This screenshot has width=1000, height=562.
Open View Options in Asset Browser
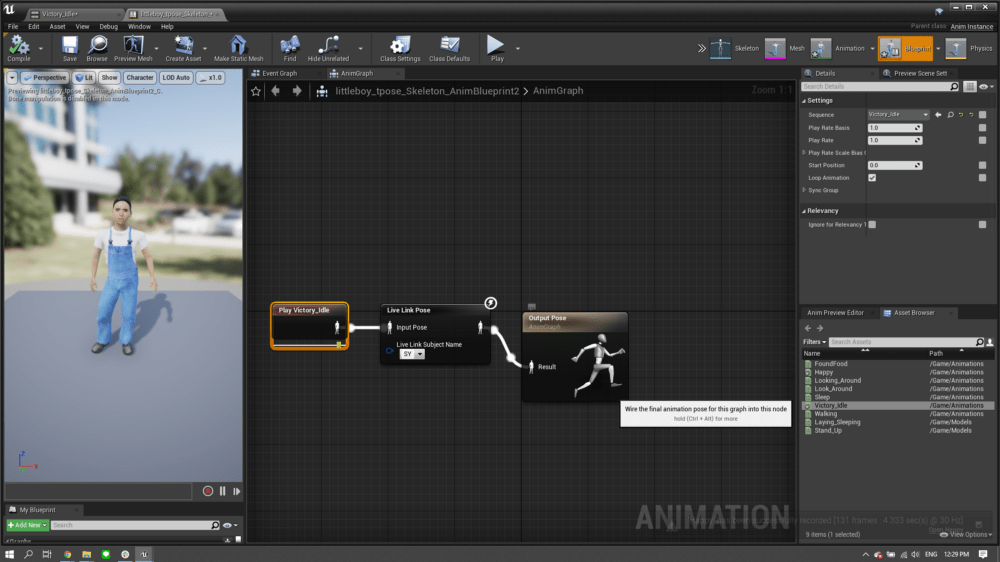pos(966,535)
